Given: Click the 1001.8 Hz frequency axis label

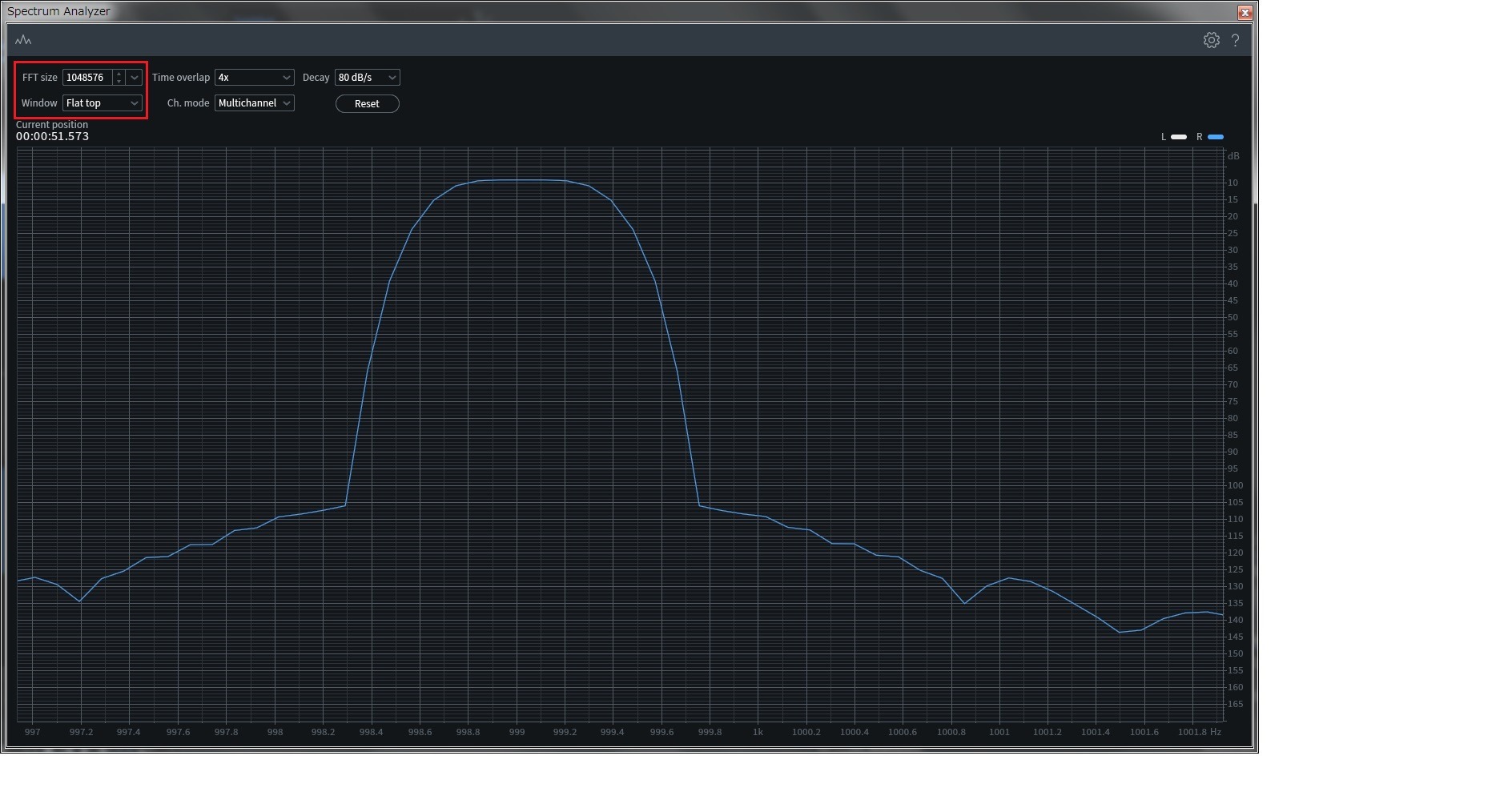Looking at the screenshot, I should (1199, 732).
